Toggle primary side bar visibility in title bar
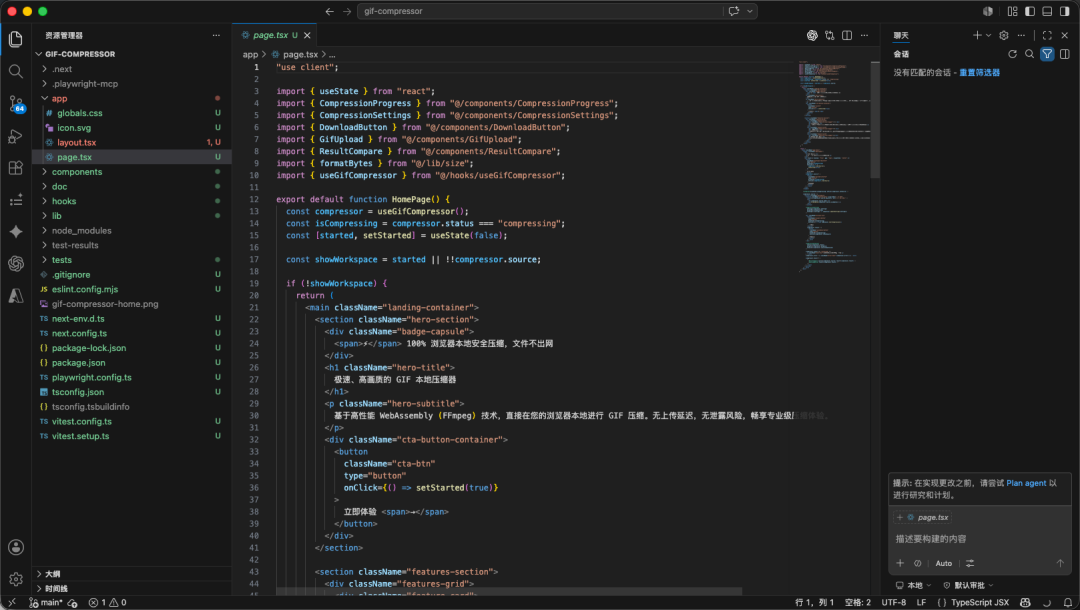 coord(1030,11)
